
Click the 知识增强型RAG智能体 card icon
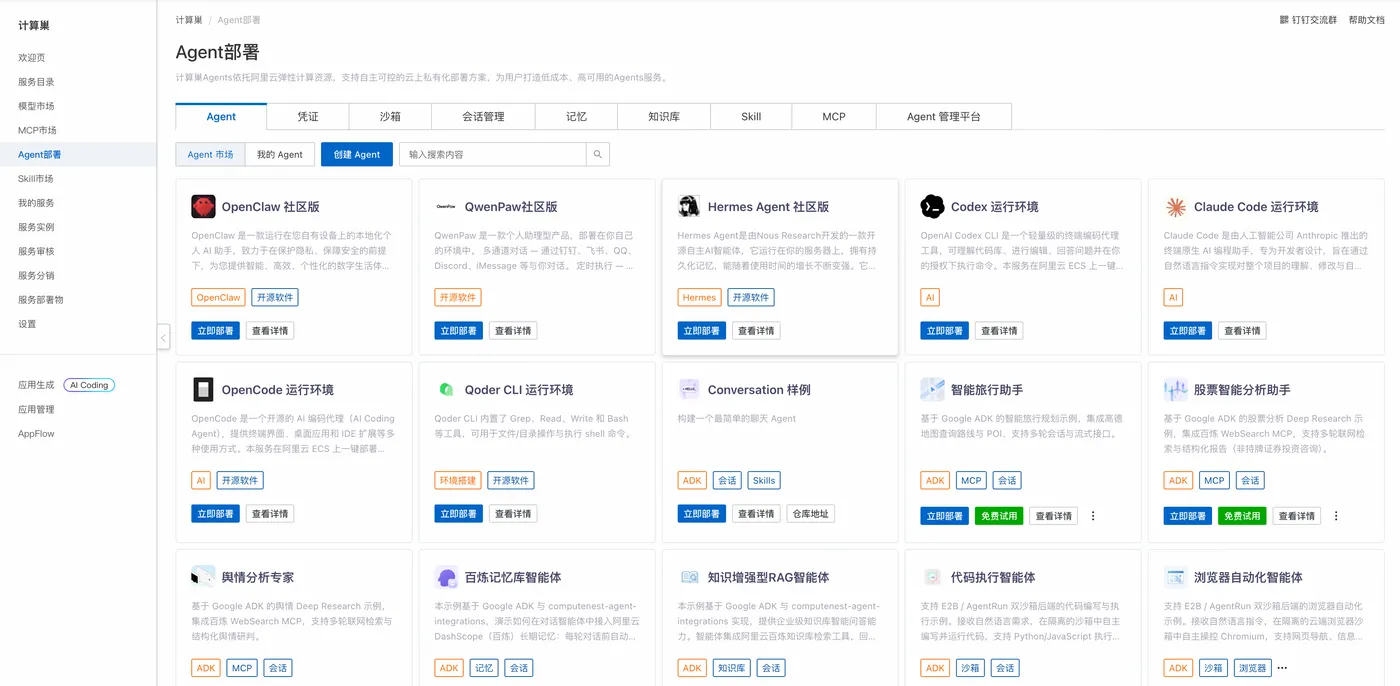coord(689,577)
